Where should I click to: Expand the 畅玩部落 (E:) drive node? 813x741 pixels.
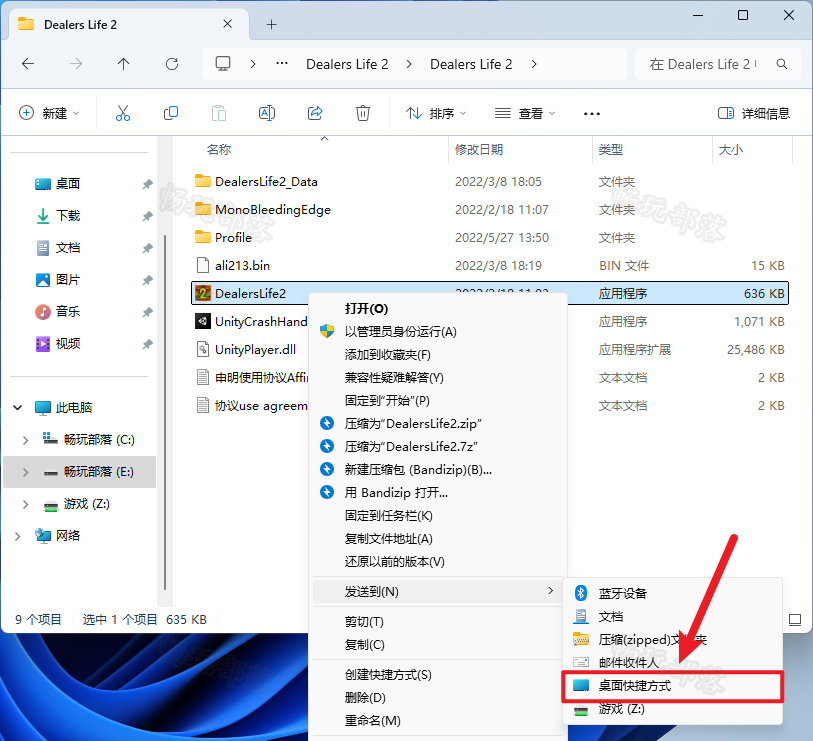(25, 472)
